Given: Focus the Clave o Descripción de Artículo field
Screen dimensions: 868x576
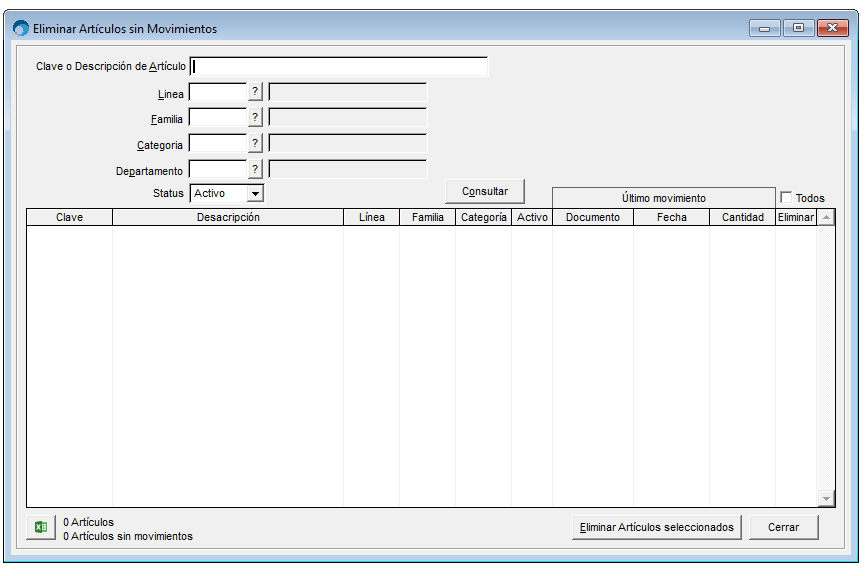Looking at the screenshot, I should [x=339, y=67].
